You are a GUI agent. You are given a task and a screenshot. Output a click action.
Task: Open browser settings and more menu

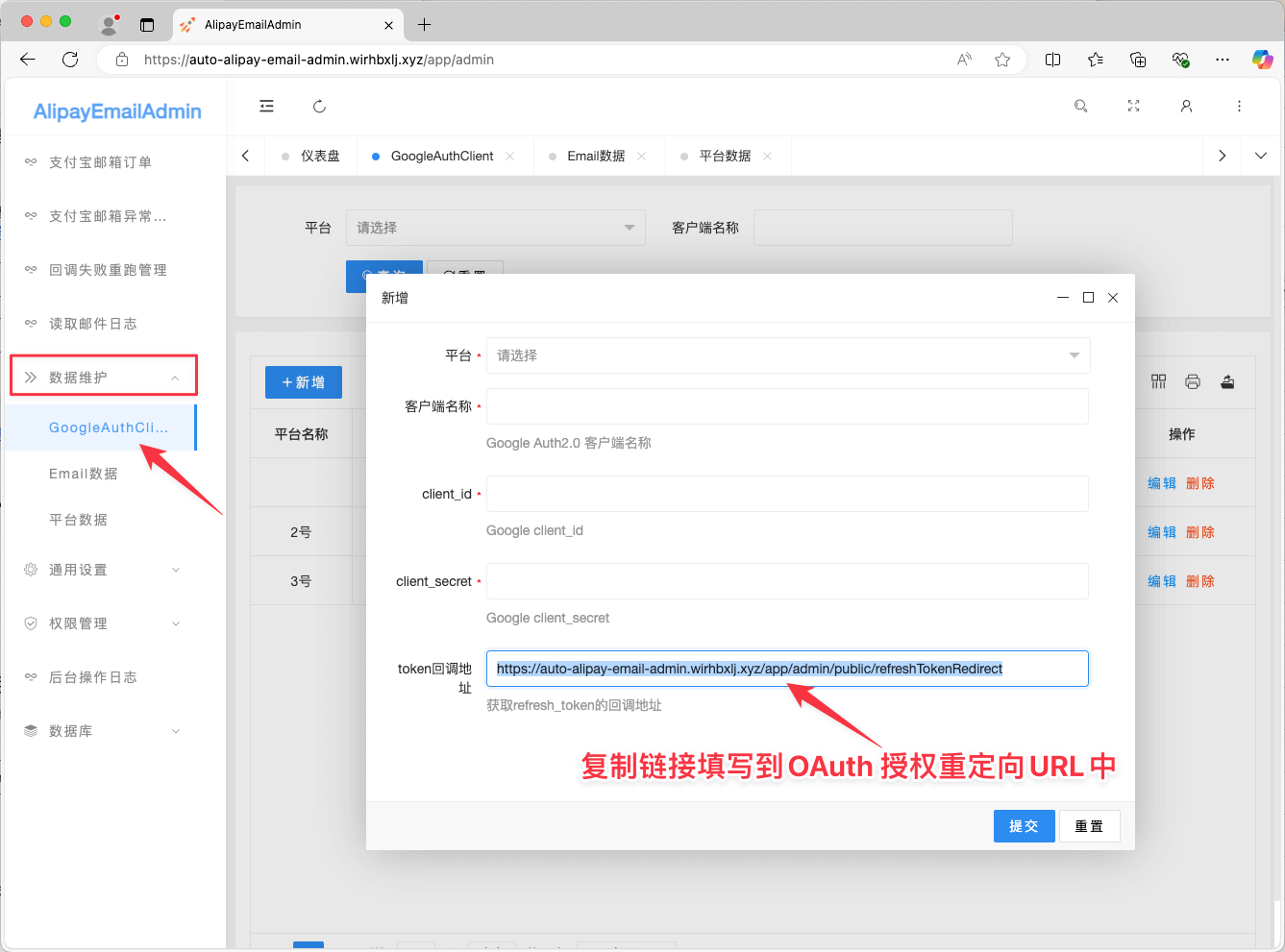[x=1223, y=60]
